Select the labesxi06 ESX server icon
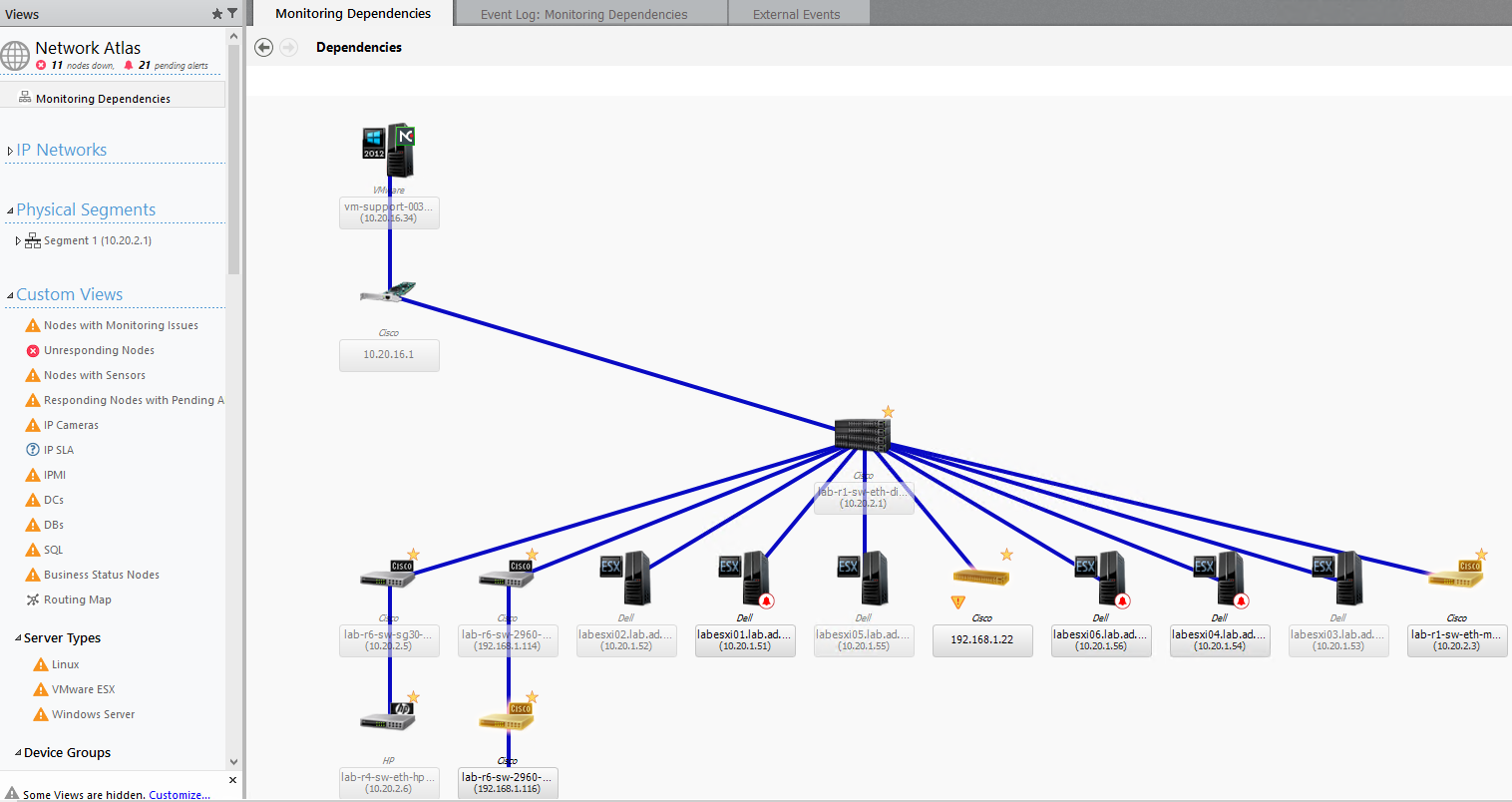Image resolution: width=1512 pixels, height=802 pixels. point(1100,579)
